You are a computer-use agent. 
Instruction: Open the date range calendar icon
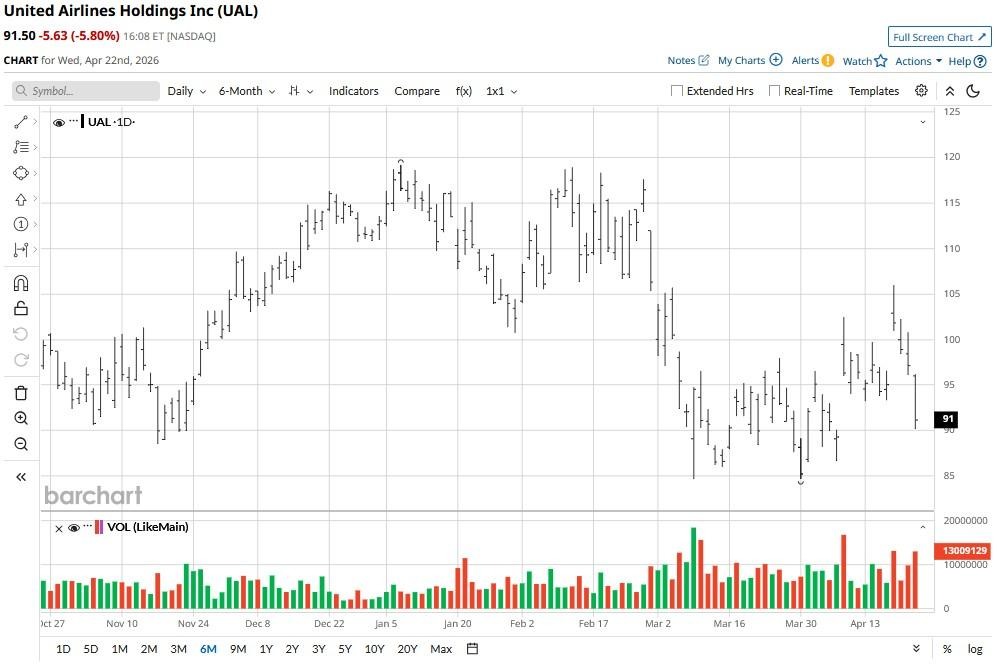click(x=472, y=648)
